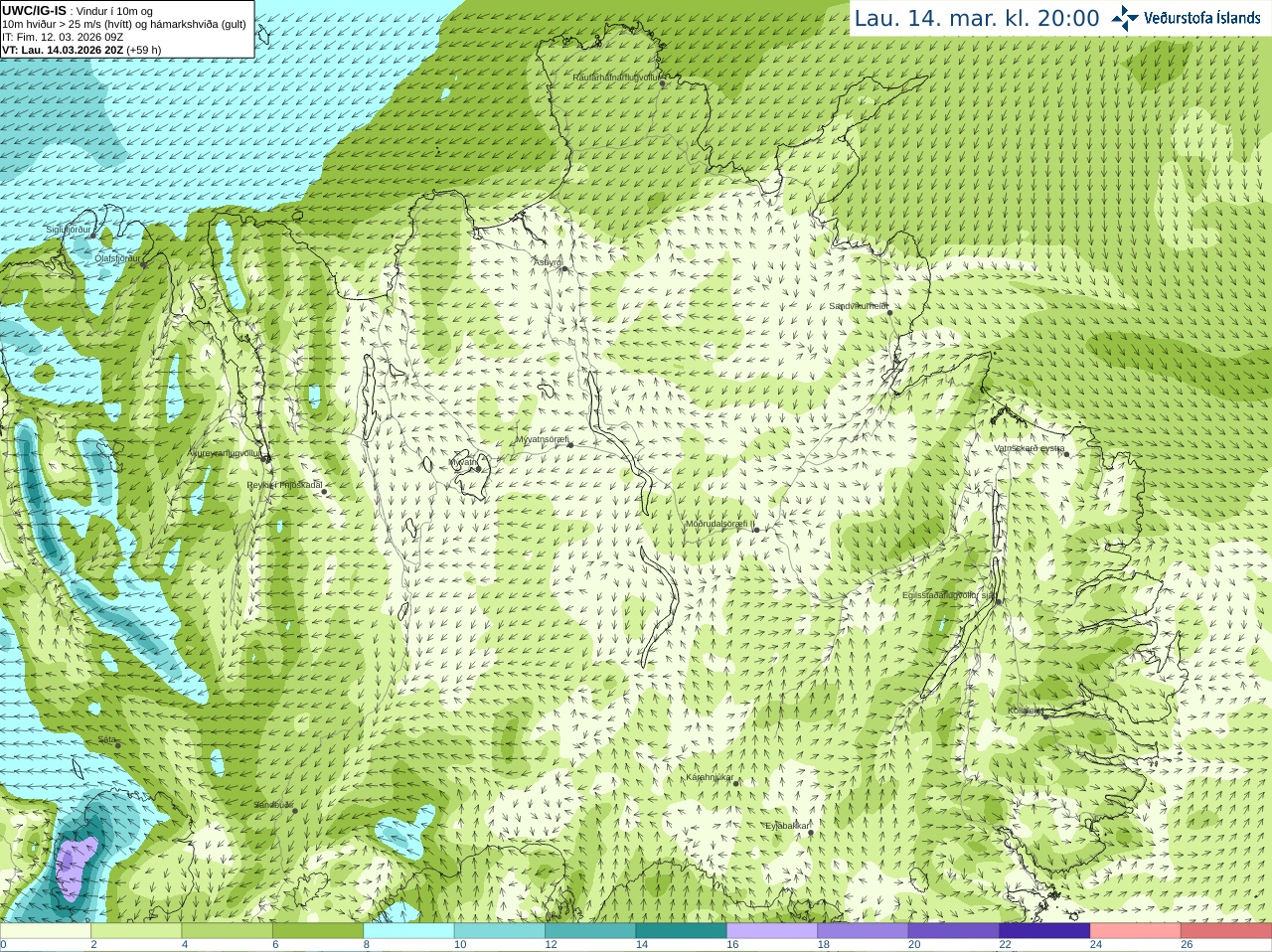Screen dimensions: 1272x952
Task: Click the 'Lau. 14. mar. kl. 20:00' date heading
Action: pos(977,18)
